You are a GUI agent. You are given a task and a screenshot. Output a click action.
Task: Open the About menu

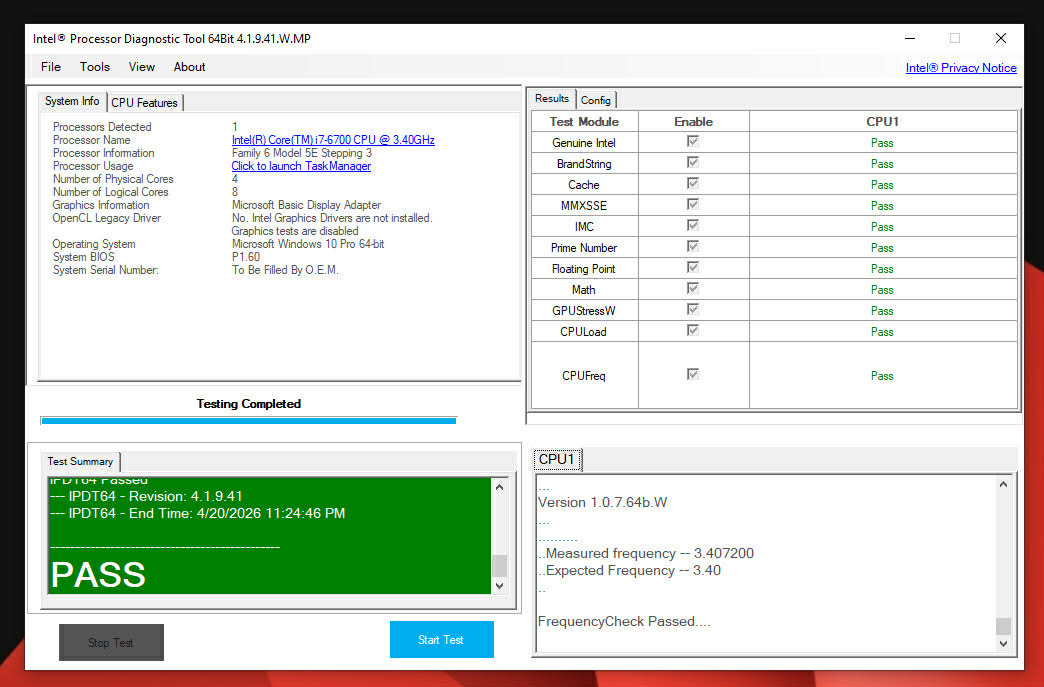189,67
